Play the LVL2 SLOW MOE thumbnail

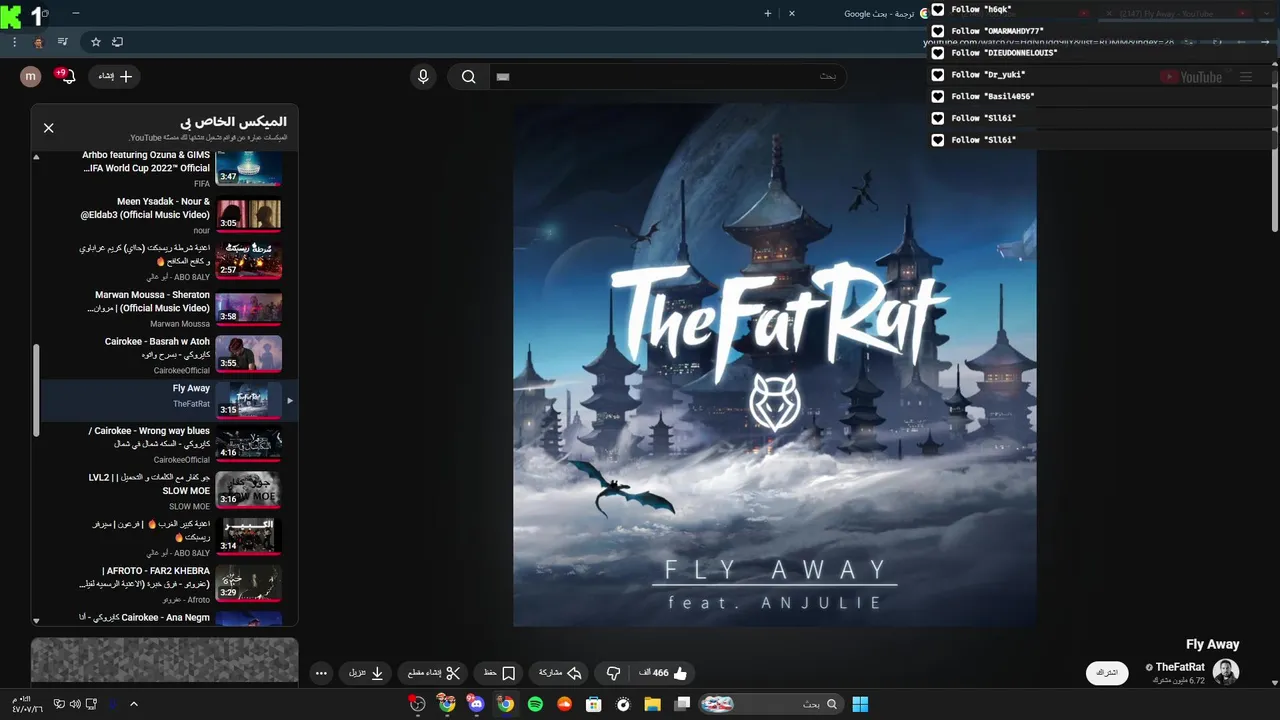pyautogui.click(x=249, y=490)
